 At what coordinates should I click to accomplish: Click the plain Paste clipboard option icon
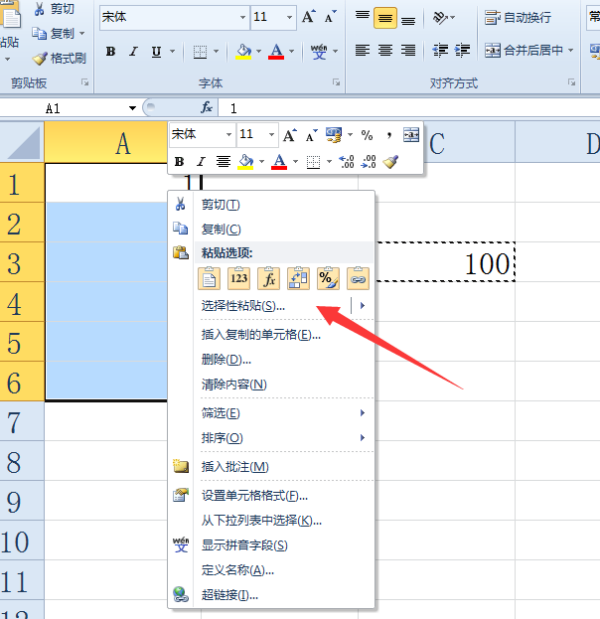[x=209, y=278]
